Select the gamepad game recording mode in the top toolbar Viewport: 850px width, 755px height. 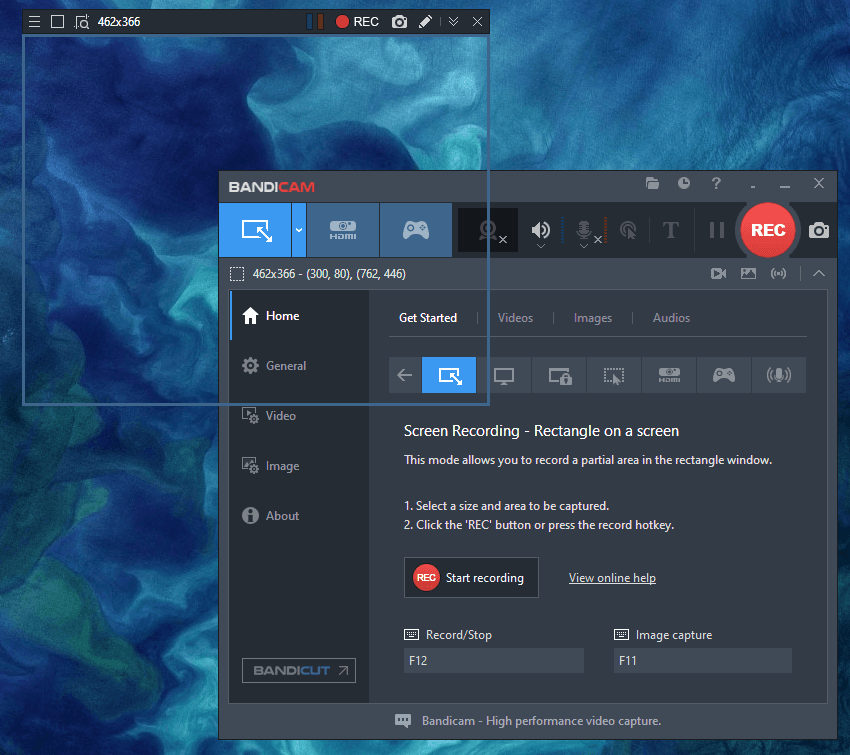[x=415, y=230]
